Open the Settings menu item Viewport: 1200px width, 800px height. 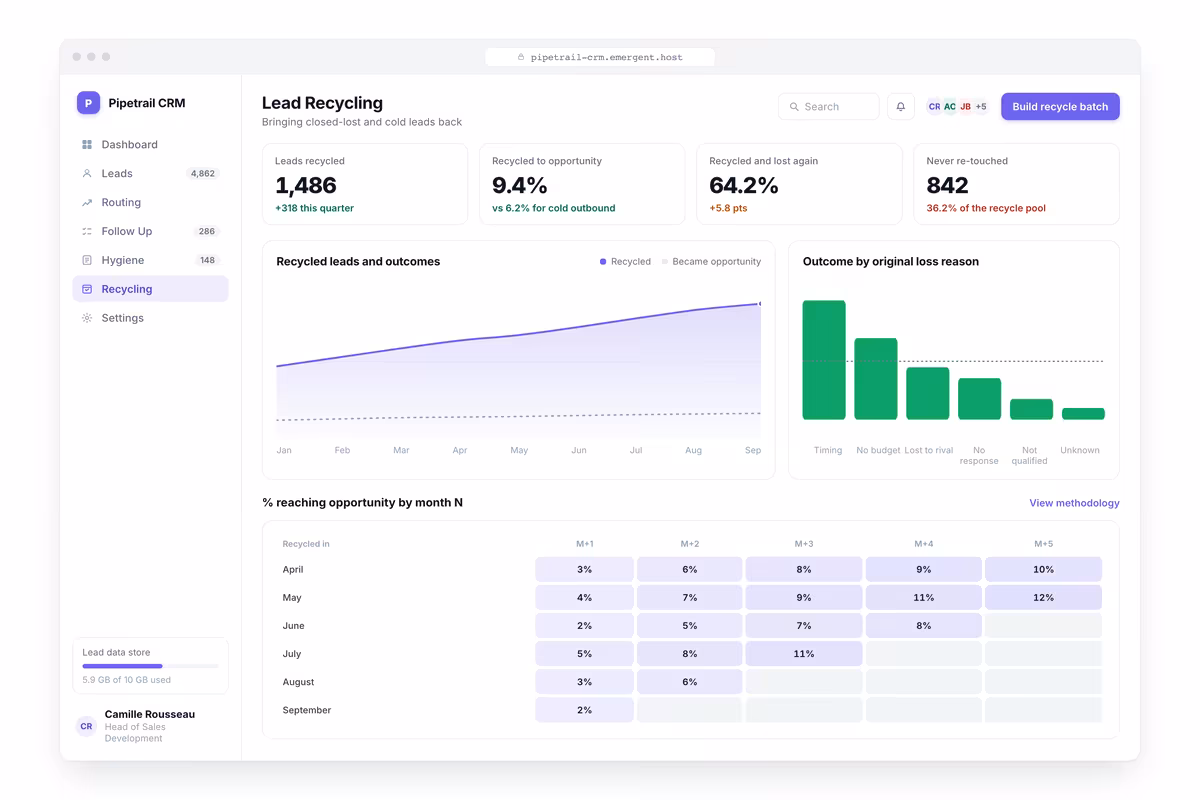150,318
